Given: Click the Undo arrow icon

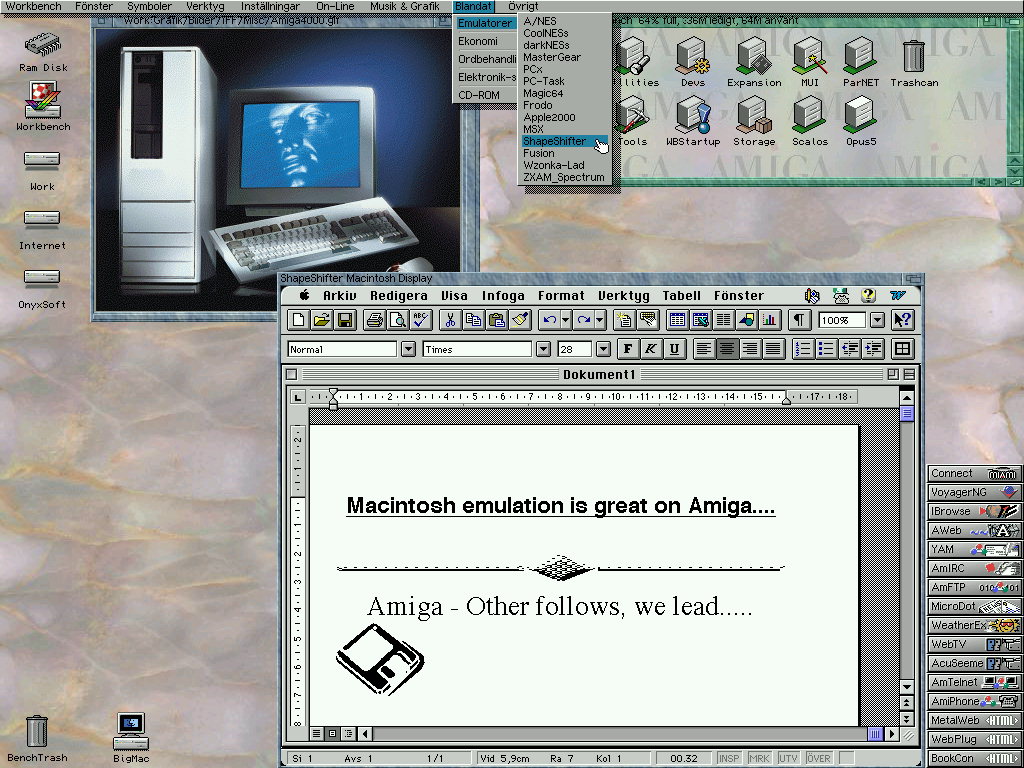Looking at the screenshot, I should (x=549, y=320).
